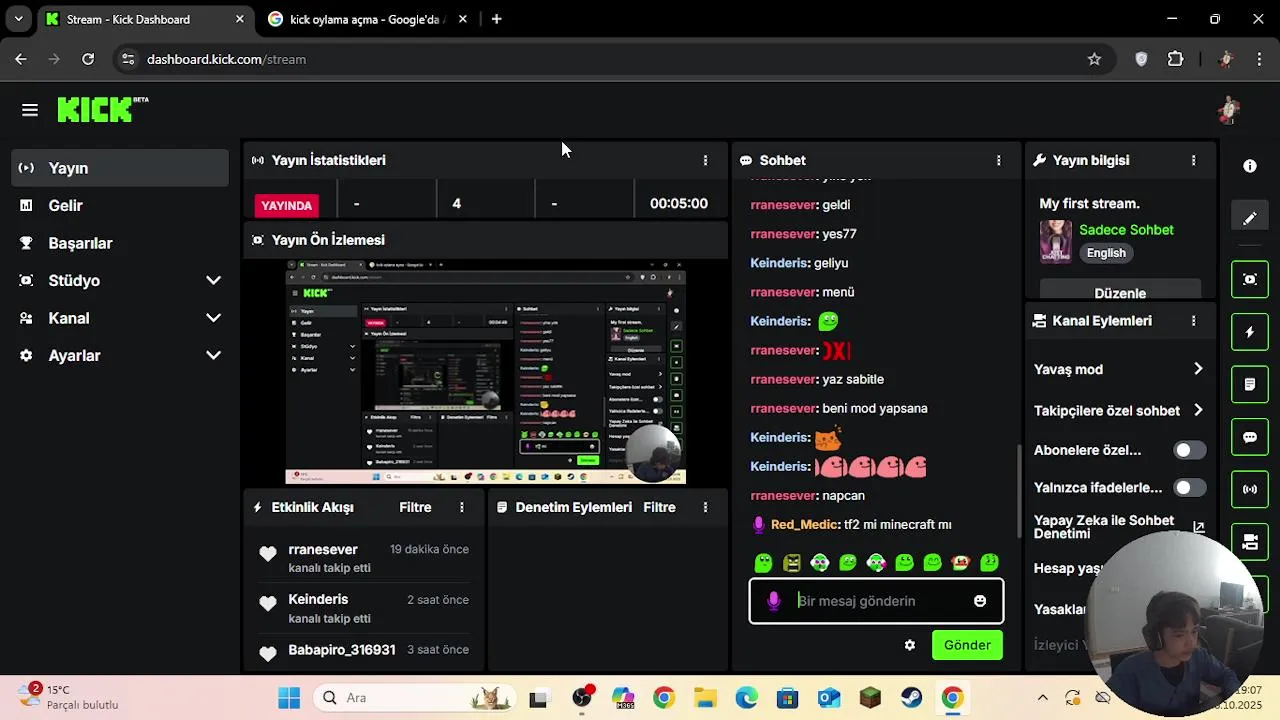Click the English language tag
The height and width of the screenshot is (720, 1280).
click(x=1106, y=253)
